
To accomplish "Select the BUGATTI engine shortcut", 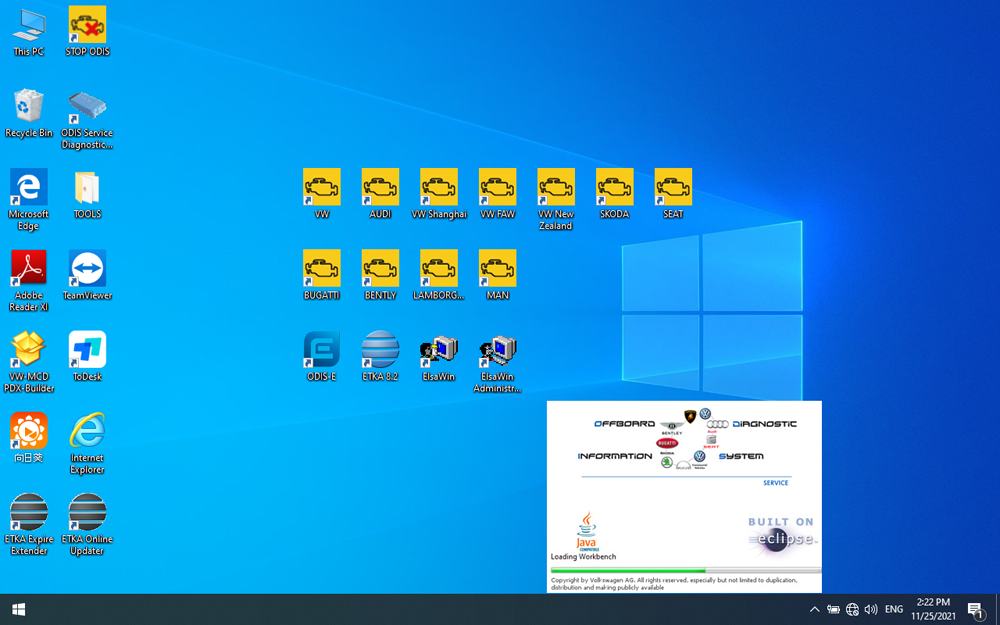I will 321,276.
